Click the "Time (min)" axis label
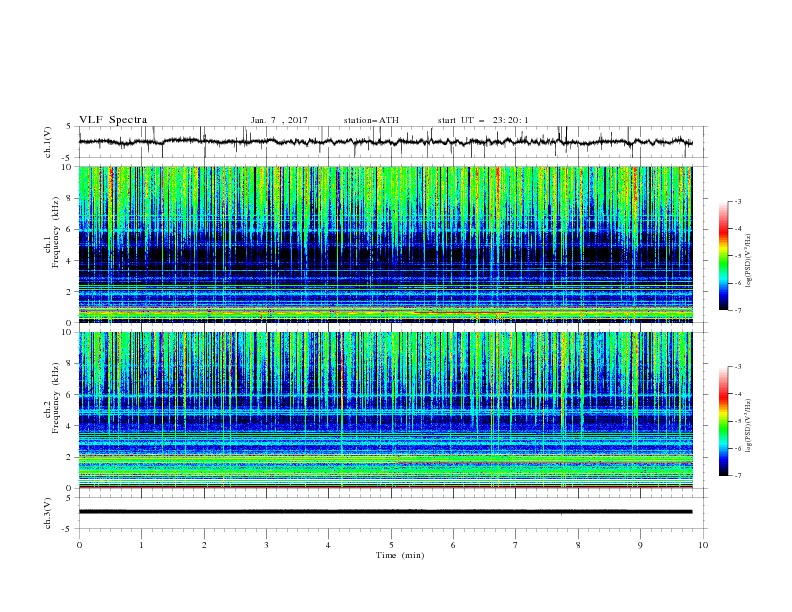Screen dimensions: 792x612 (x=400, y=555)
